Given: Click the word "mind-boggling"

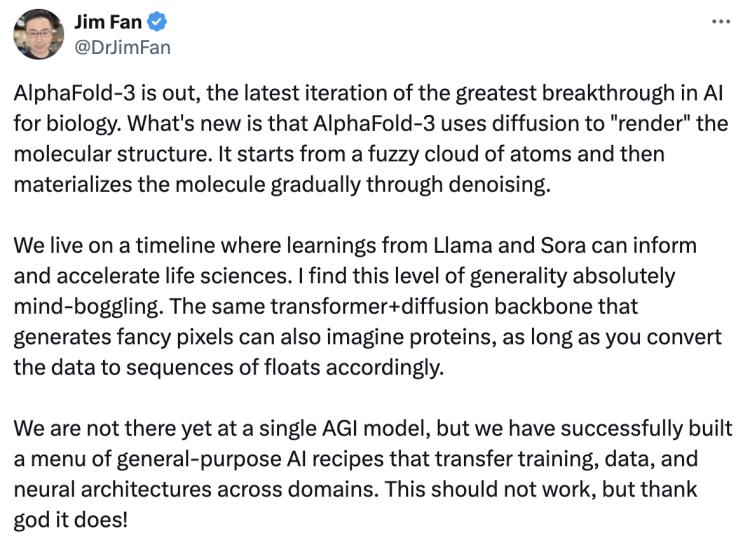Looking at the screenshot, I should [75, 306].
